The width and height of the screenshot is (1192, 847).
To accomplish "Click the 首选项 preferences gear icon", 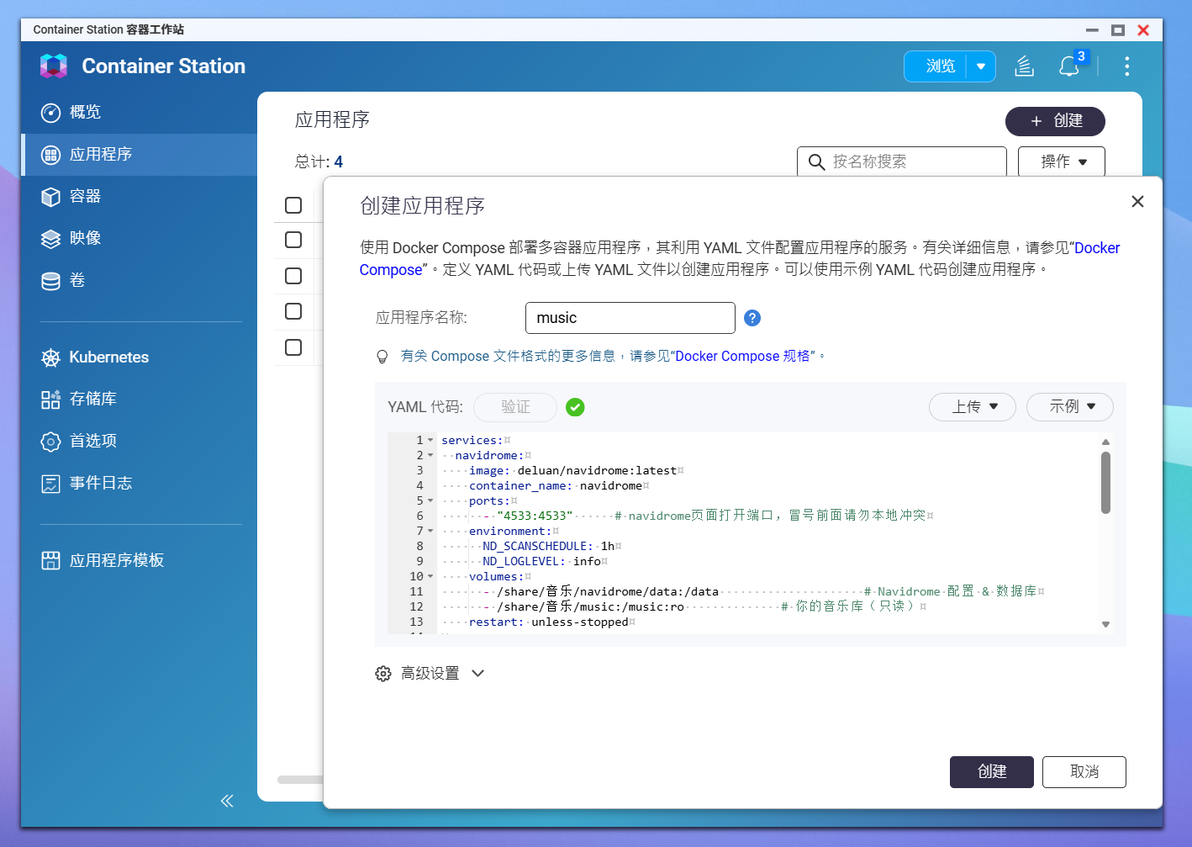I will (x=50, y=441).
